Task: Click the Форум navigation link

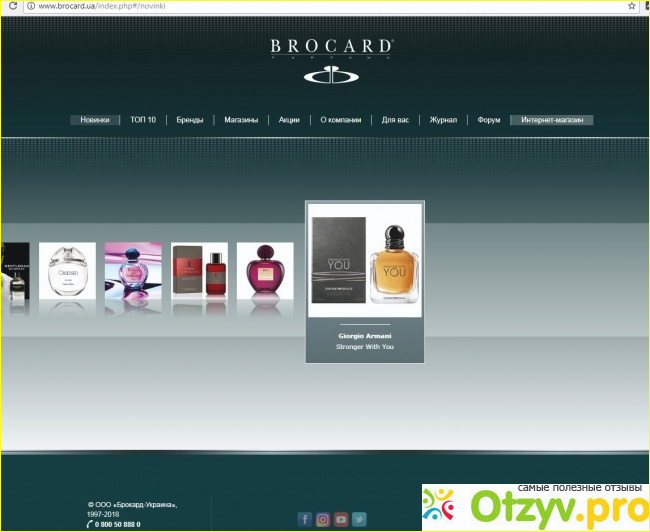Action: click(x=489, y=120)
